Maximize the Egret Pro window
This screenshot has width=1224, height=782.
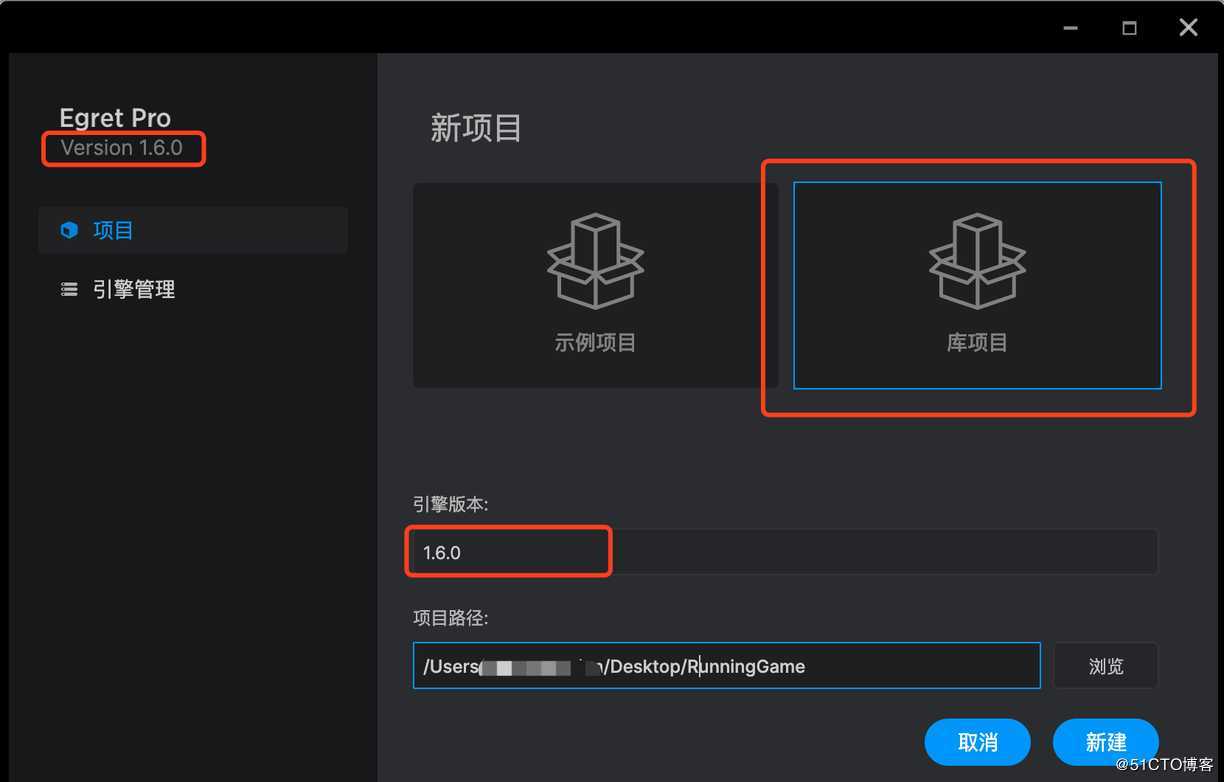click(x=1129, y=28)
